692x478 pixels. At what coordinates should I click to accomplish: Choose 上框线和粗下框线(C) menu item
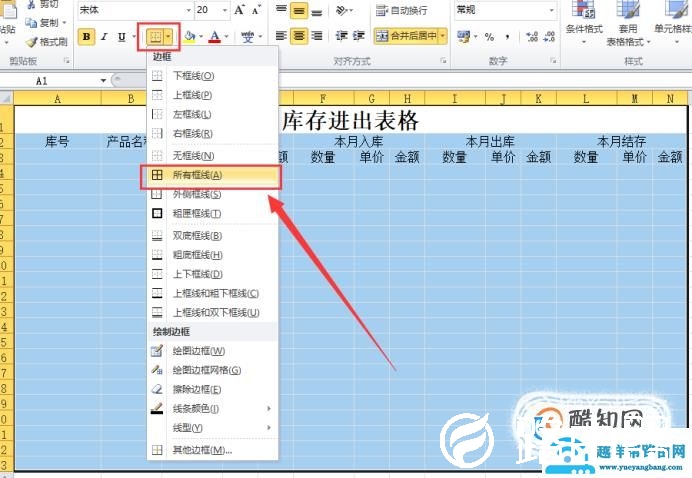[x=213, y=294]
